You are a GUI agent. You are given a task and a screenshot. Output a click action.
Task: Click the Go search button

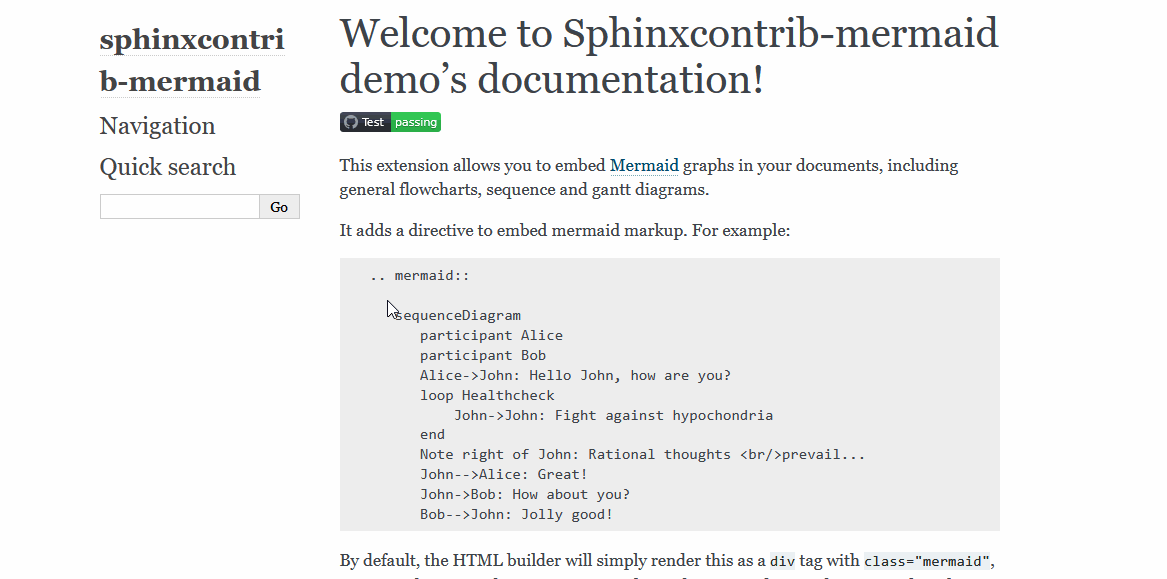pos(279,206)
